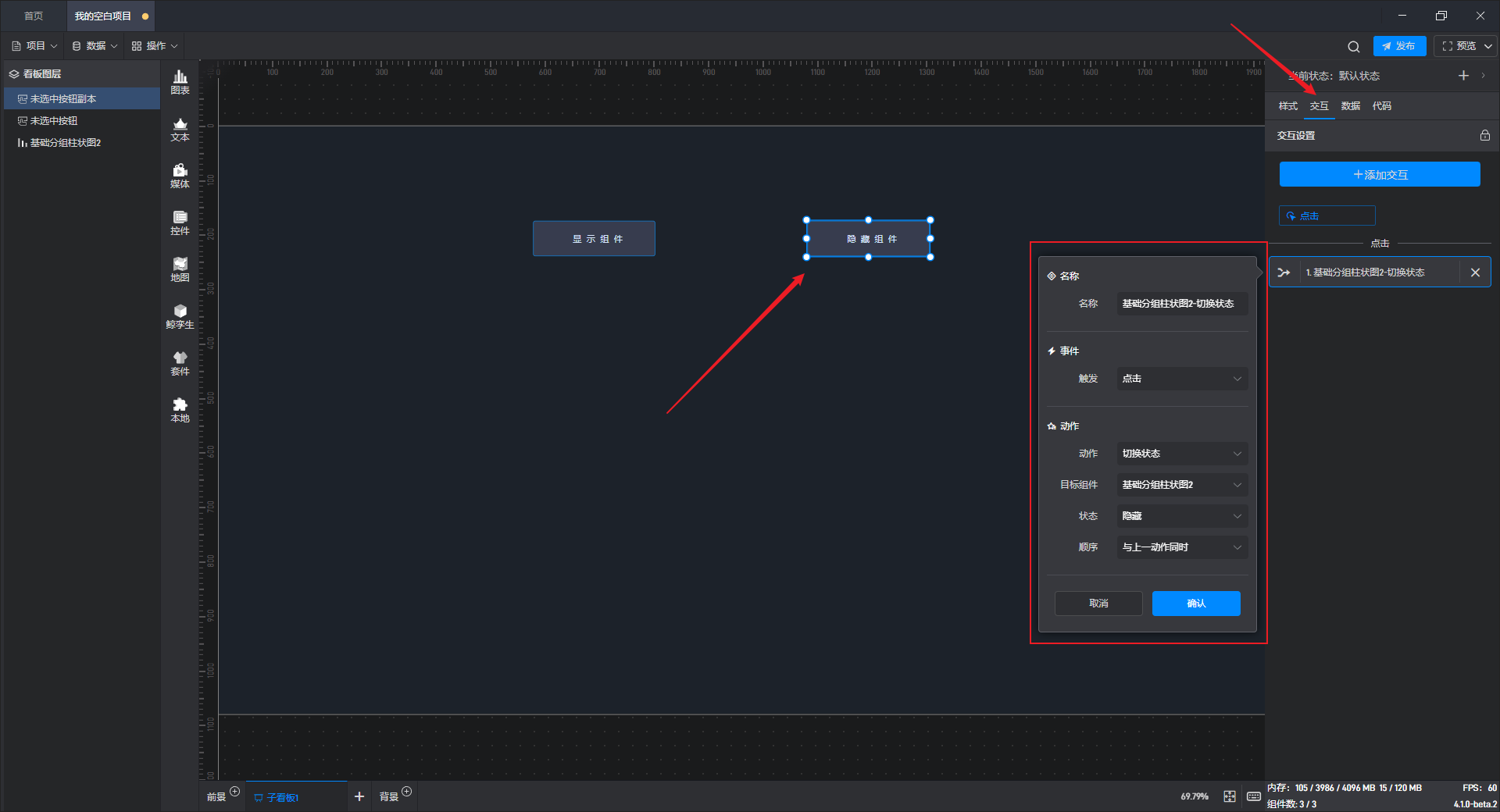This screenshot has width=1500, height=812.
Task: Open the 套件 kit components panel
Action: [x=180, y=363]
